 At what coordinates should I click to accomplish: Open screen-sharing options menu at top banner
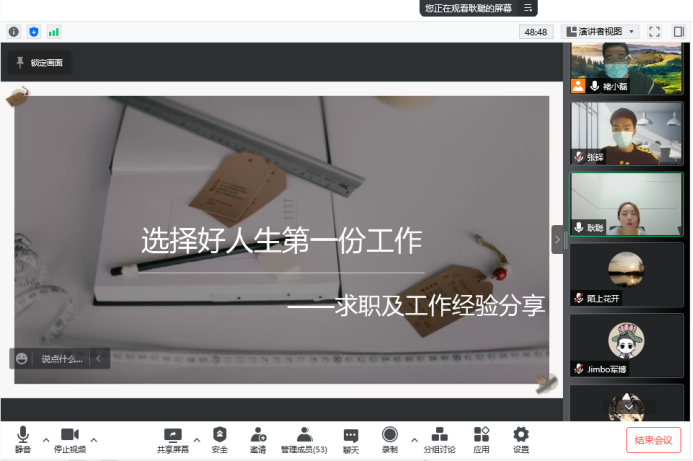click(528, 8)
